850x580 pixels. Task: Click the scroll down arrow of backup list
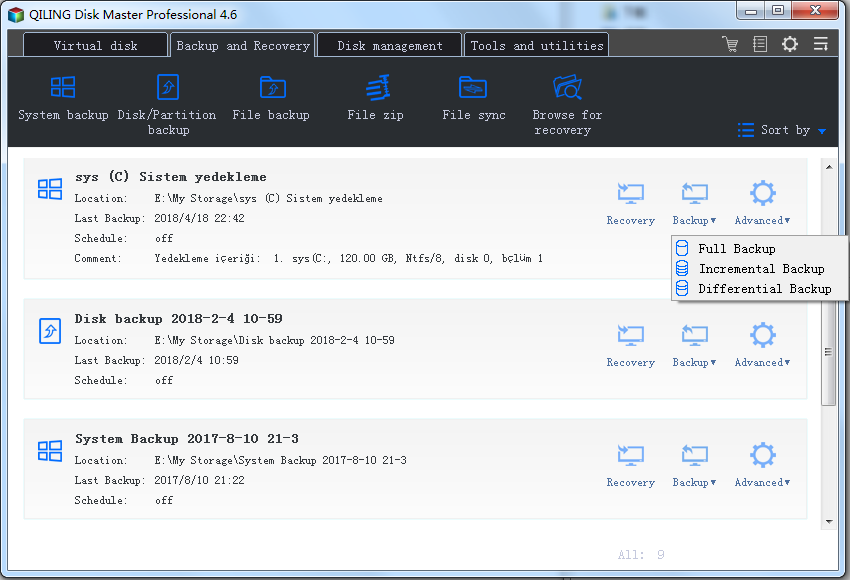pos(829,521)
